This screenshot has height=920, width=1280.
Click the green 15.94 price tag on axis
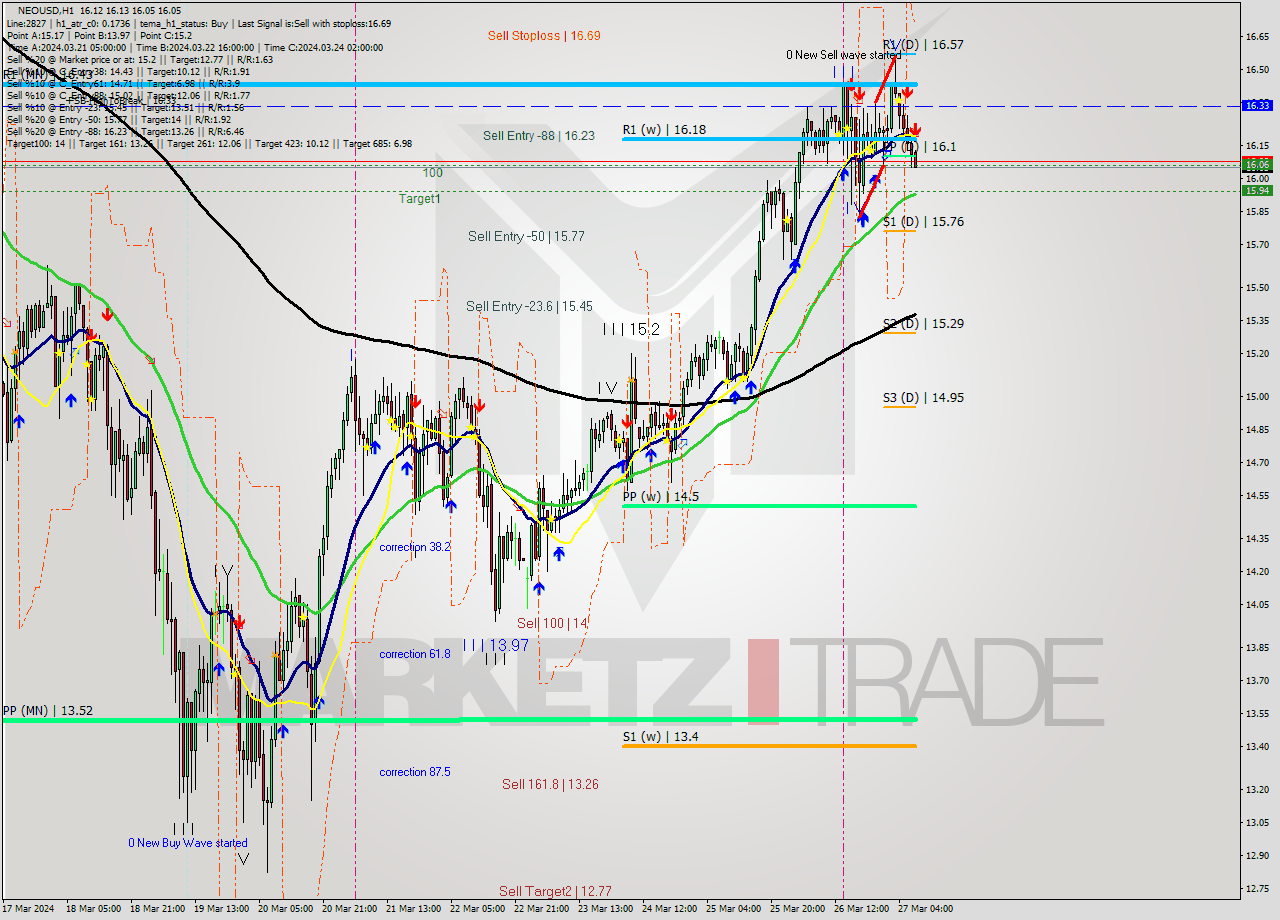click(1257, 190)
